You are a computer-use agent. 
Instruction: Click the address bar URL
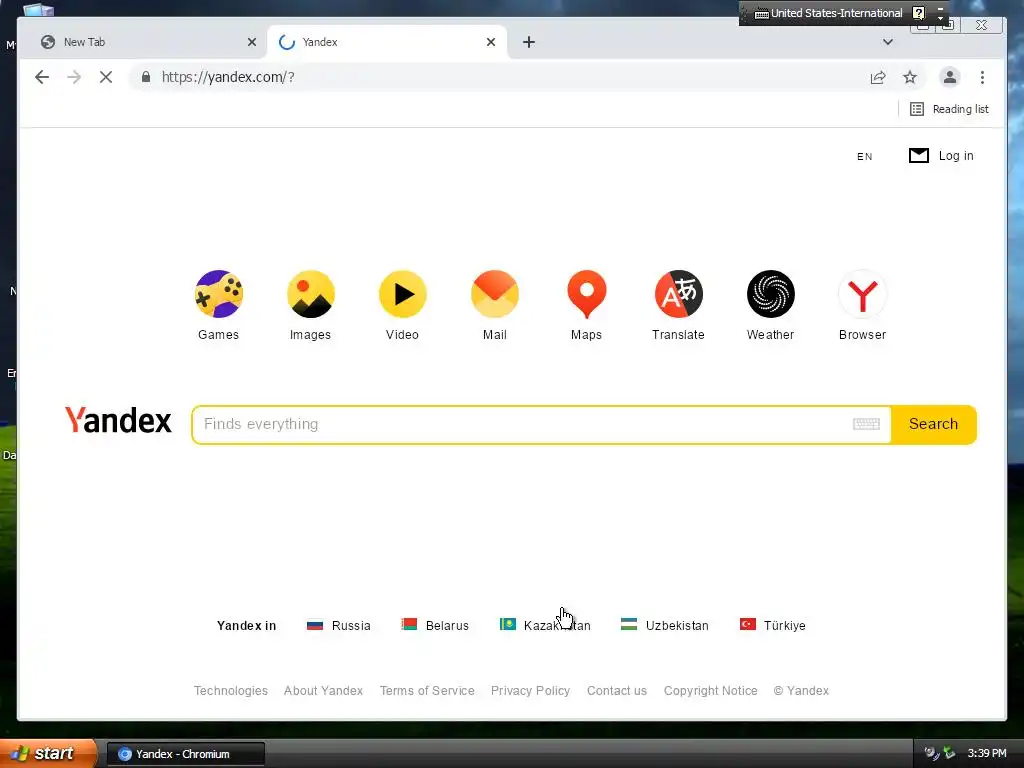tap(228, 77)
